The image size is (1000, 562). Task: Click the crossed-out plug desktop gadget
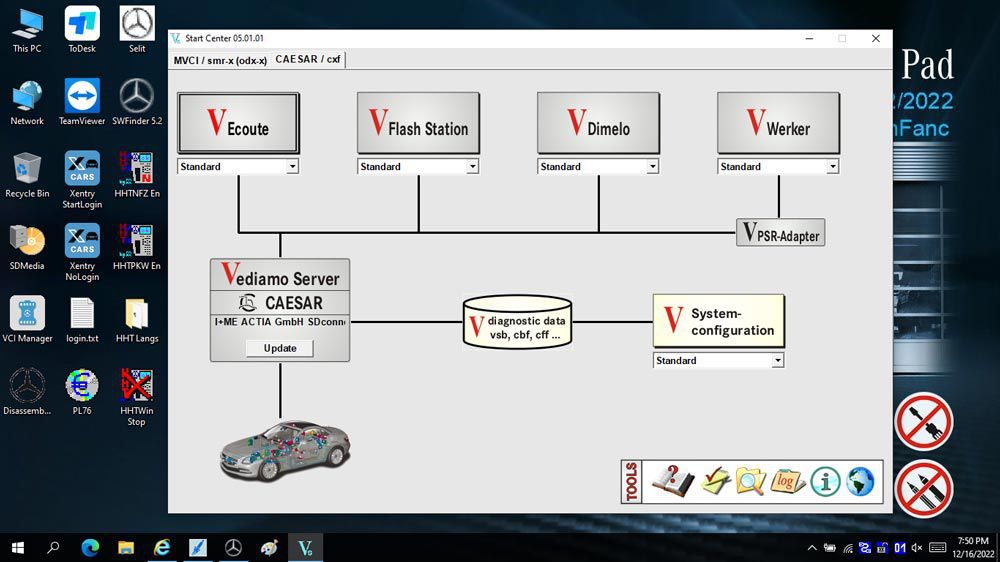923,422
